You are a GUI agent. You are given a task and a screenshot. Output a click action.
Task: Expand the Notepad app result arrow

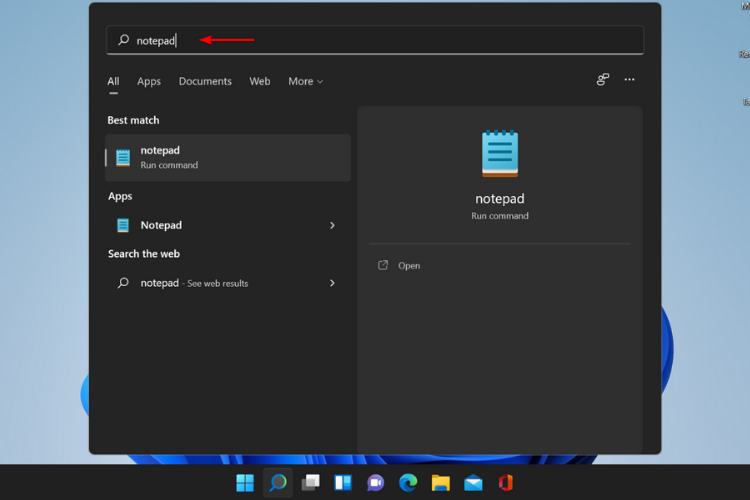332,226
